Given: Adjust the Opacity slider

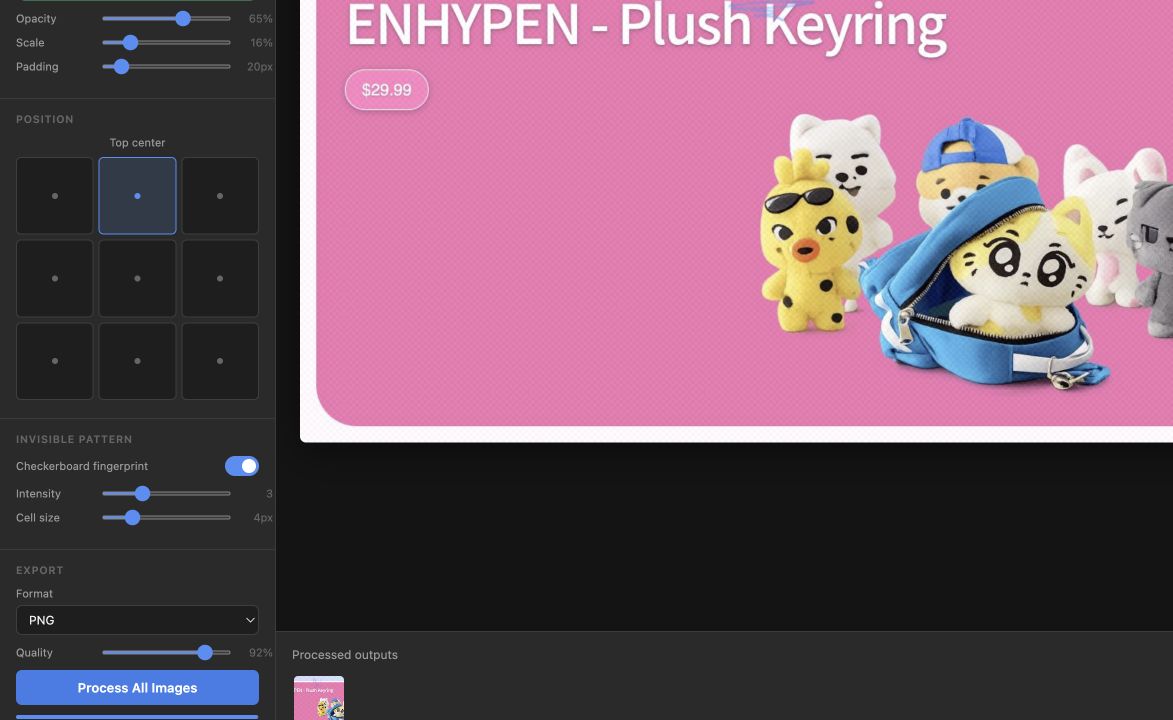Looking at the screenshot, I should point(166,19).
